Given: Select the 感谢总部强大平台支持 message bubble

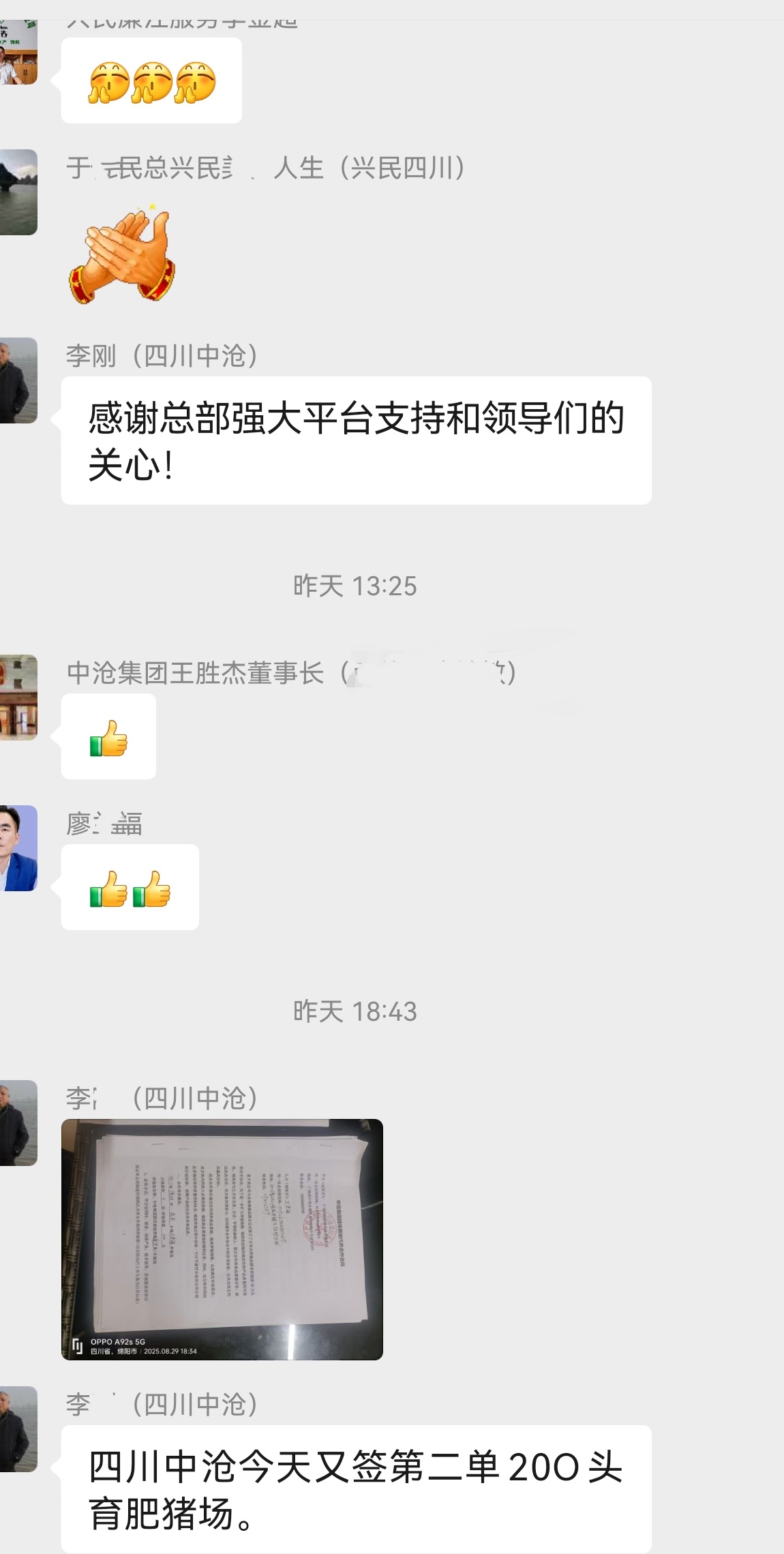Looking at the screenshot, I should coord(357,440).
